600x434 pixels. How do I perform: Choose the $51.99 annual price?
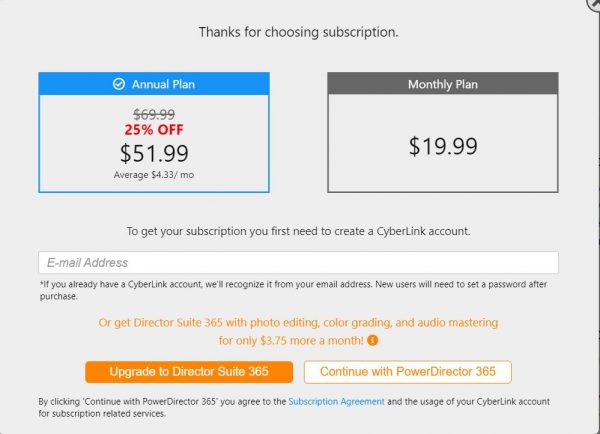tap(154, 153)
